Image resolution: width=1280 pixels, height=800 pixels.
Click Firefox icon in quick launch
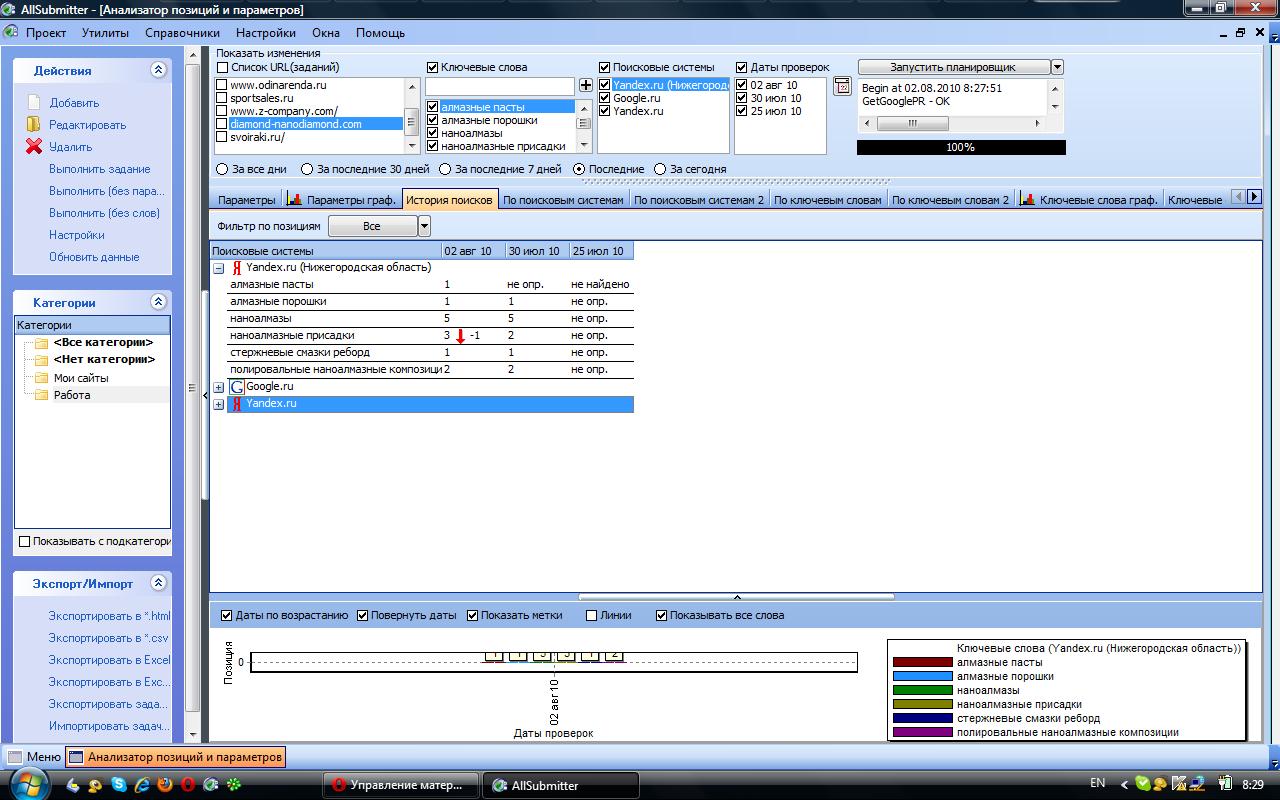pos(166,785)
